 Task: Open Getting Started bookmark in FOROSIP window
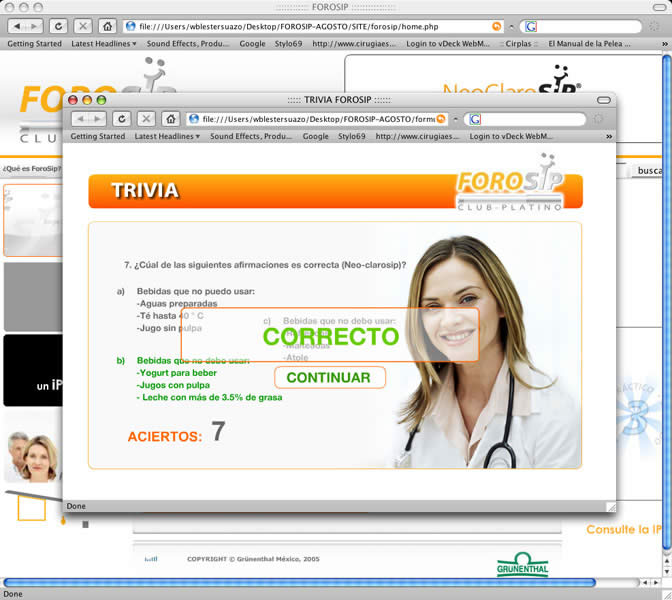tap(34, 44)
